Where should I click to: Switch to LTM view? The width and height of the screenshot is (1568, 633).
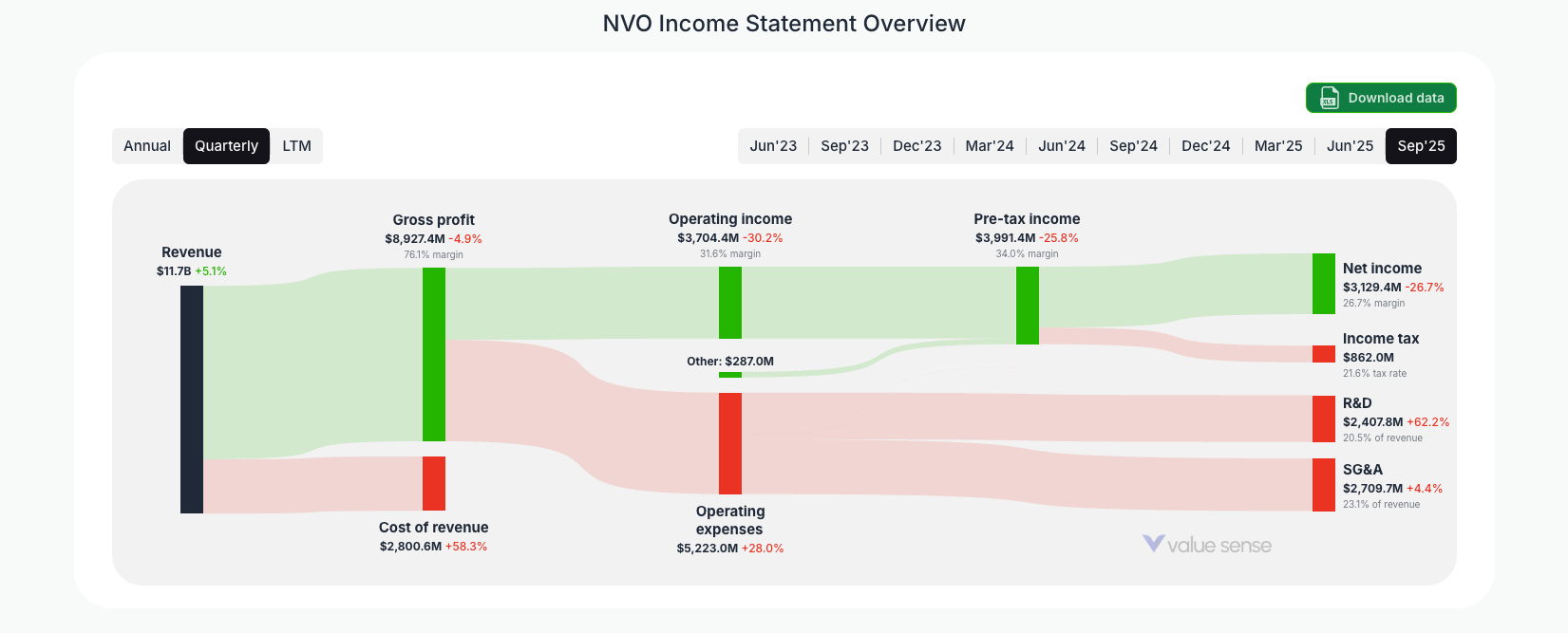[x=296, y=146]
